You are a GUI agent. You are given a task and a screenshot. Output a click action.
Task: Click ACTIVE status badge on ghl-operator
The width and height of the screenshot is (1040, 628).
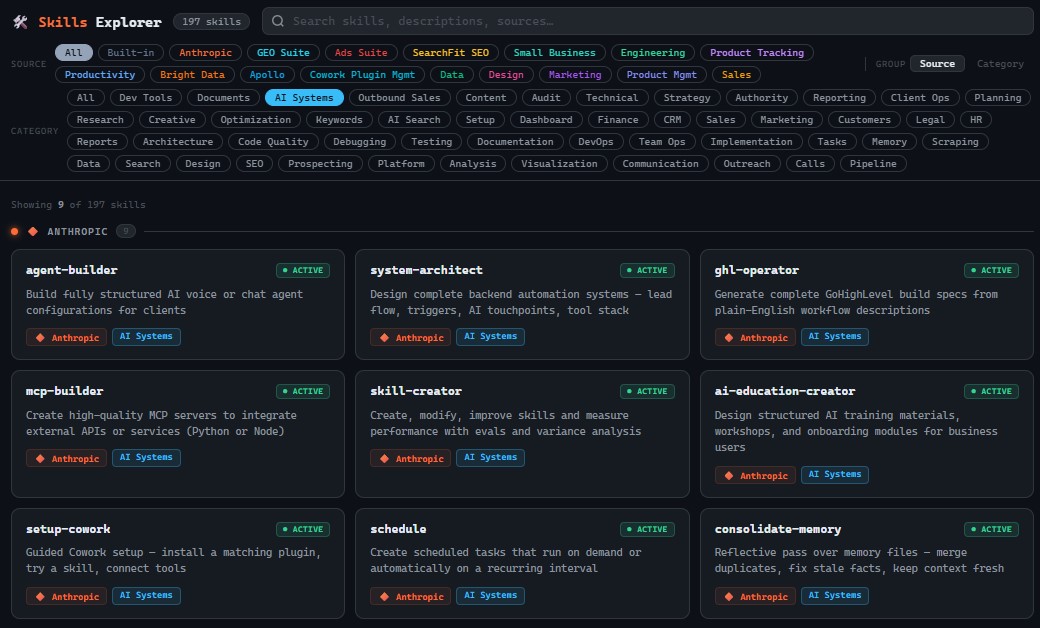coord(992,270)
